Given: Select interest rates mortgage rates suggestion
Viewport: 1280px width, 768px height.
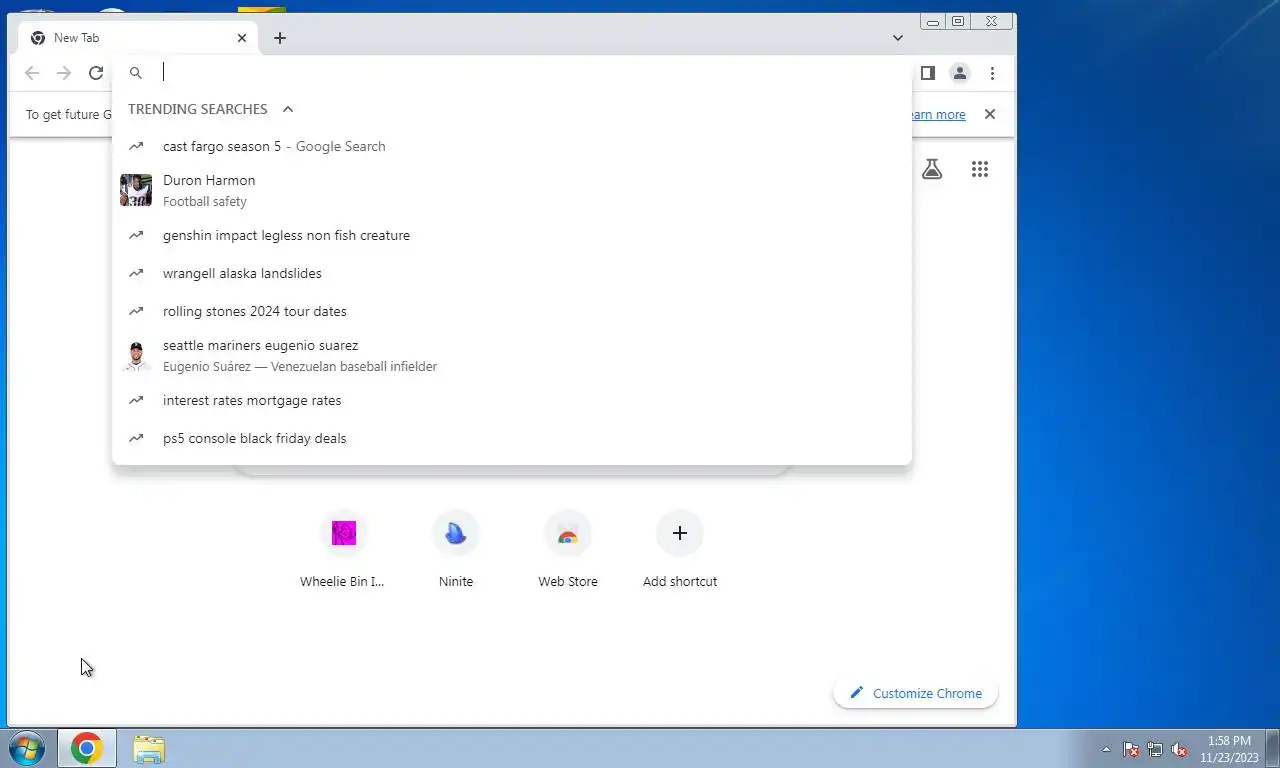Looking at the screenshot, I should (x=512, y=400).
